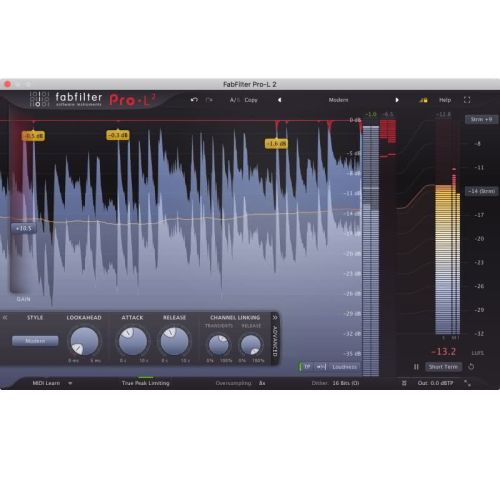Click the redo arrow icon

[x=209, y=100]
